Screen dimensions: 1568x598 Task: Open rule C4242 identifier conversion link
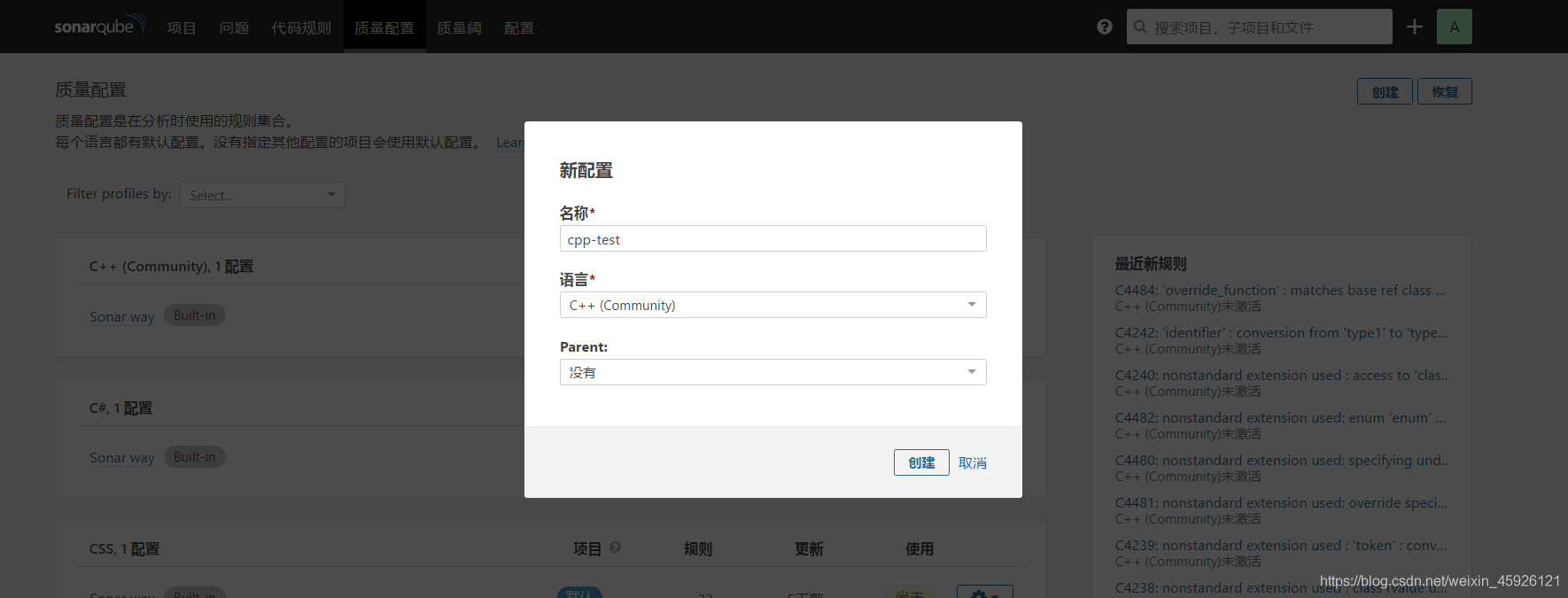click(1281, 332)
